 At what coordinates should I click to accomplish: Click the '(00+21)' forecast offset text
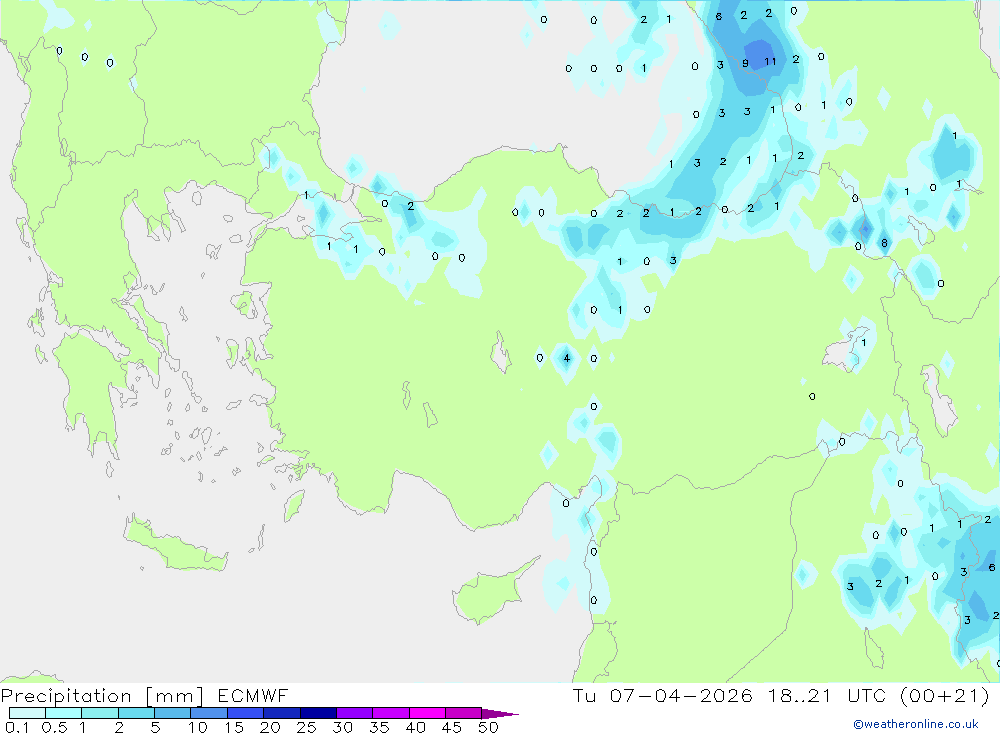(x=944, y=695)
